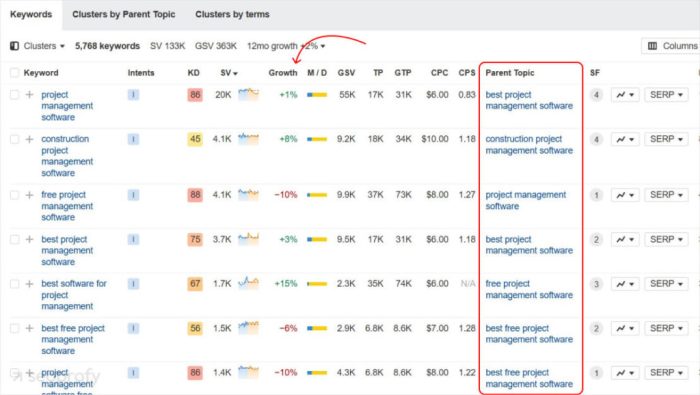The height and width of the screenshot is (395, 700).
Task: Add 'free project management software' with plus icon
Action: pyautogui.click(x=29, y=195)
